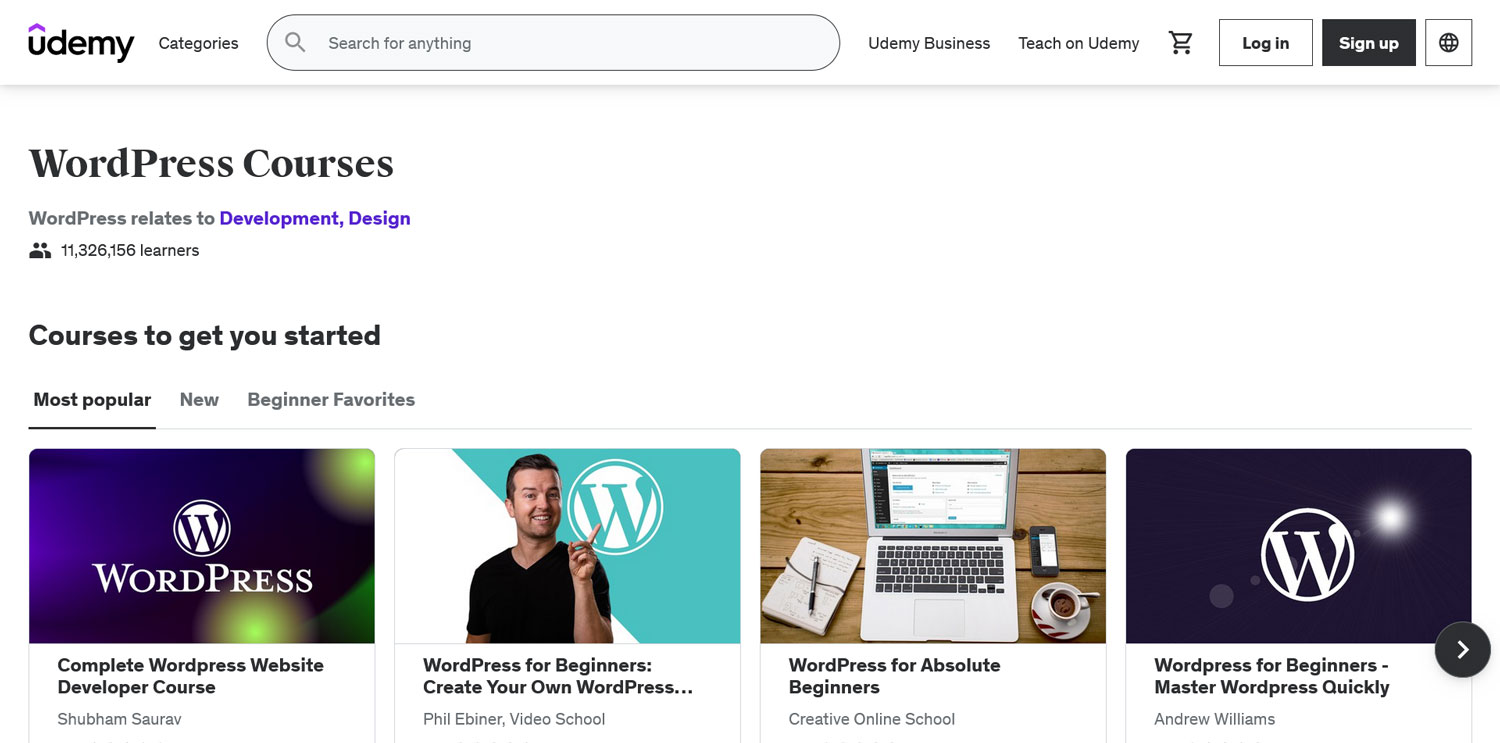Click the Log in button
This screenshot has width=1500, height=743.
pos(1265,43)
